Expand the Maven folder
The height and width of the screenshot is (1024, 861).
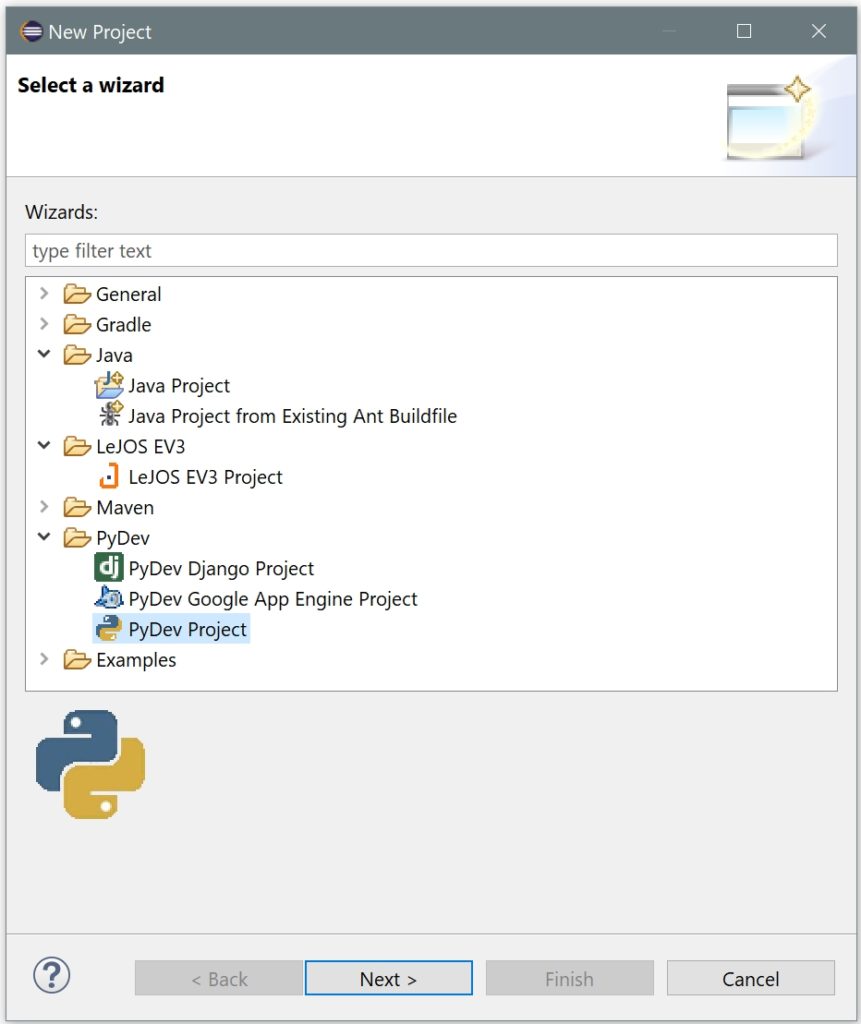coord(43,507)
